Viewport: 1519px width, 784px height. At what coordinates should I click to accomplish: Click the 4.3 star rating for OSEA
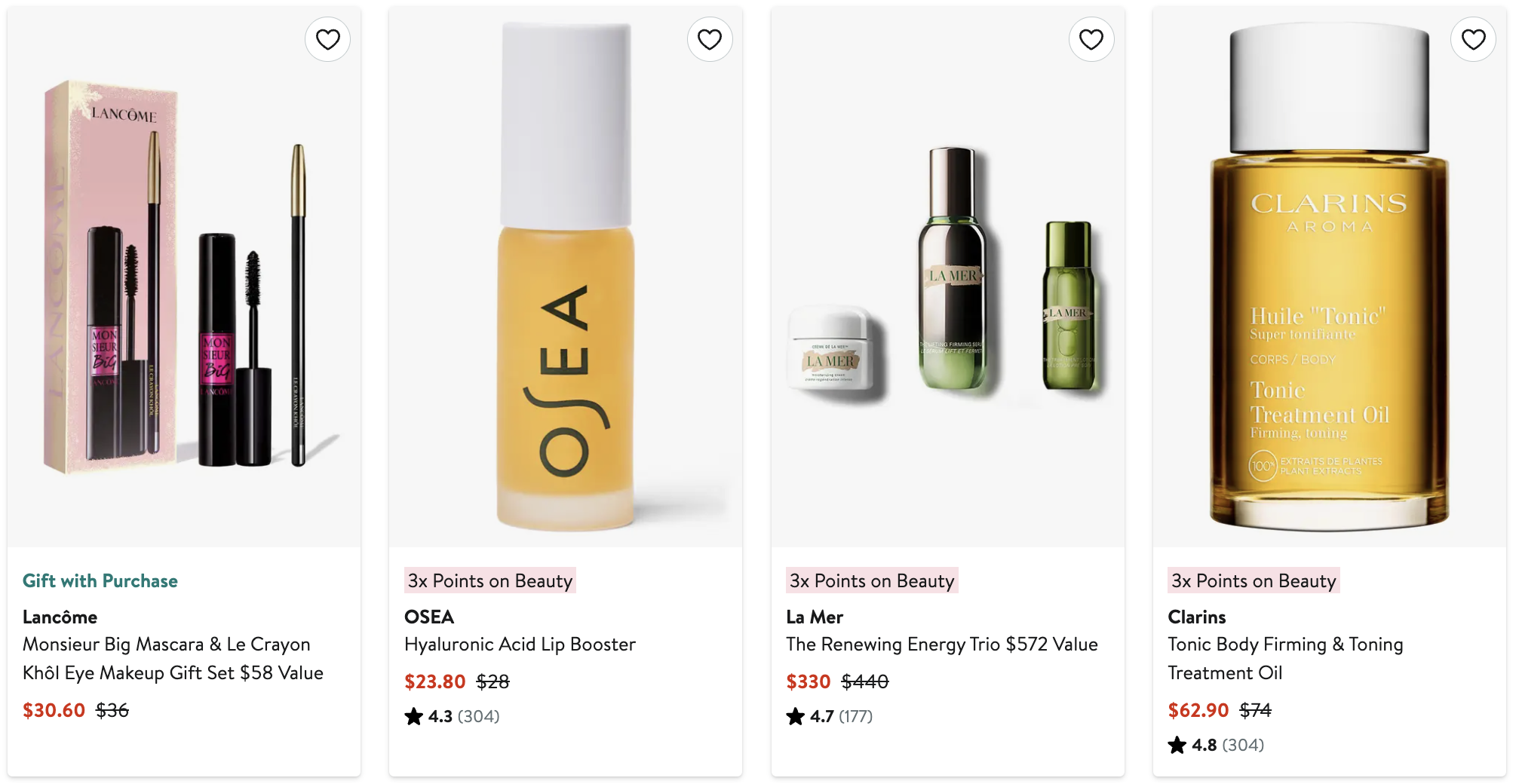452,716
